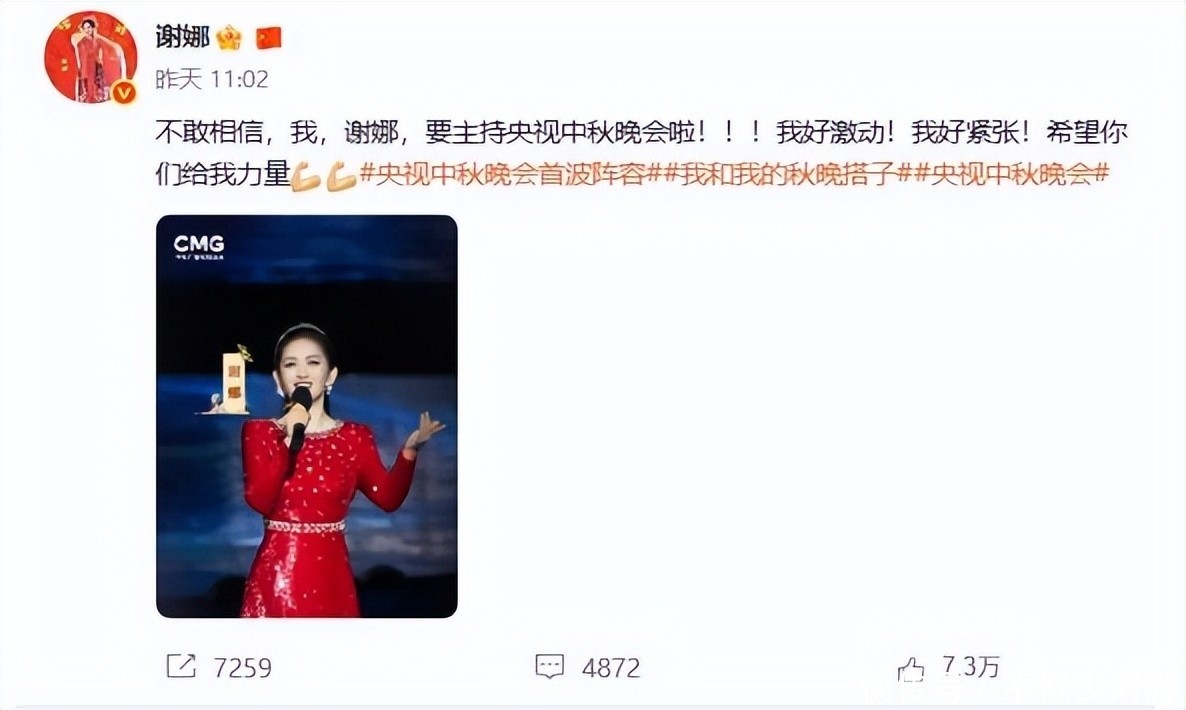Click the second flexed muscle emoji

click(342, 175)
